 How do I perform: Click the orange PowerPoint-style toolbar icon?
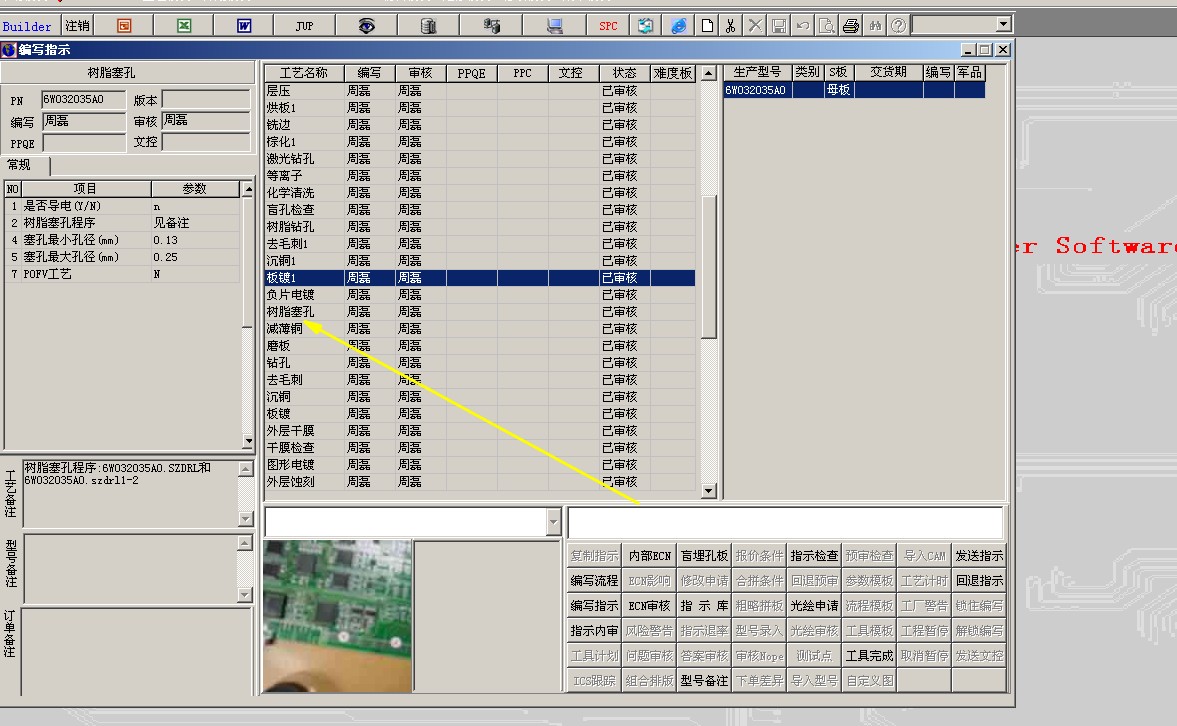(124, 26)
